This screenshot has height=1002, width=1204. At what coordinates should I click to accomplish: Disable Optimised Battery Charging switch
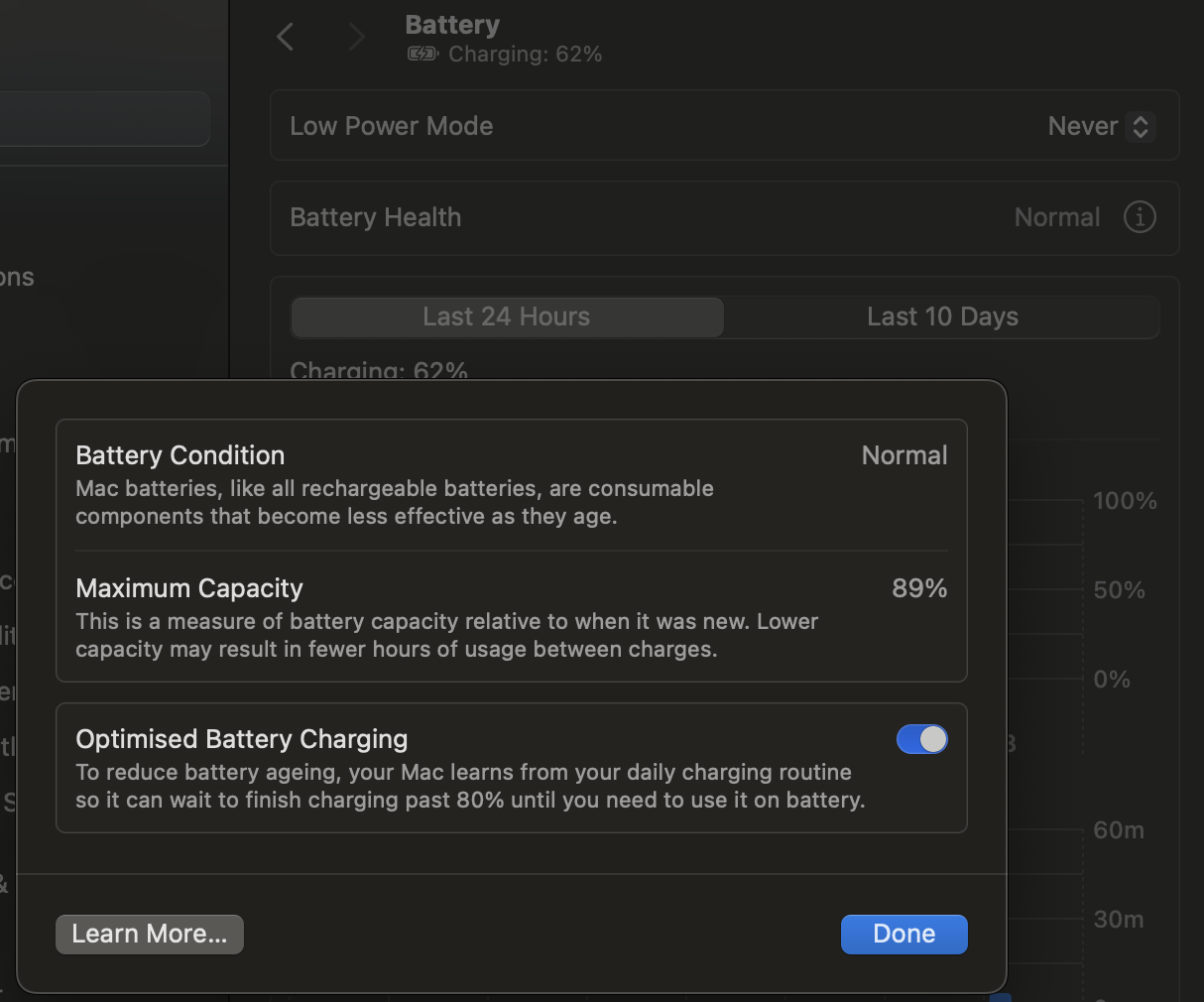tap(921, 739)
